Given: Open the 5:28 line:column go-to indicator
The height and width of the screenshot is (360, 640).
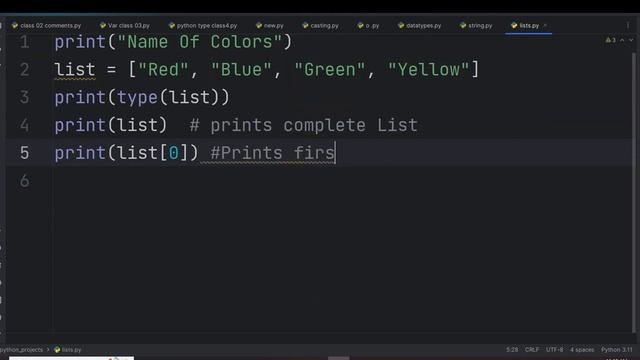Looking at the screenshot, I should [x=512, y=350].
